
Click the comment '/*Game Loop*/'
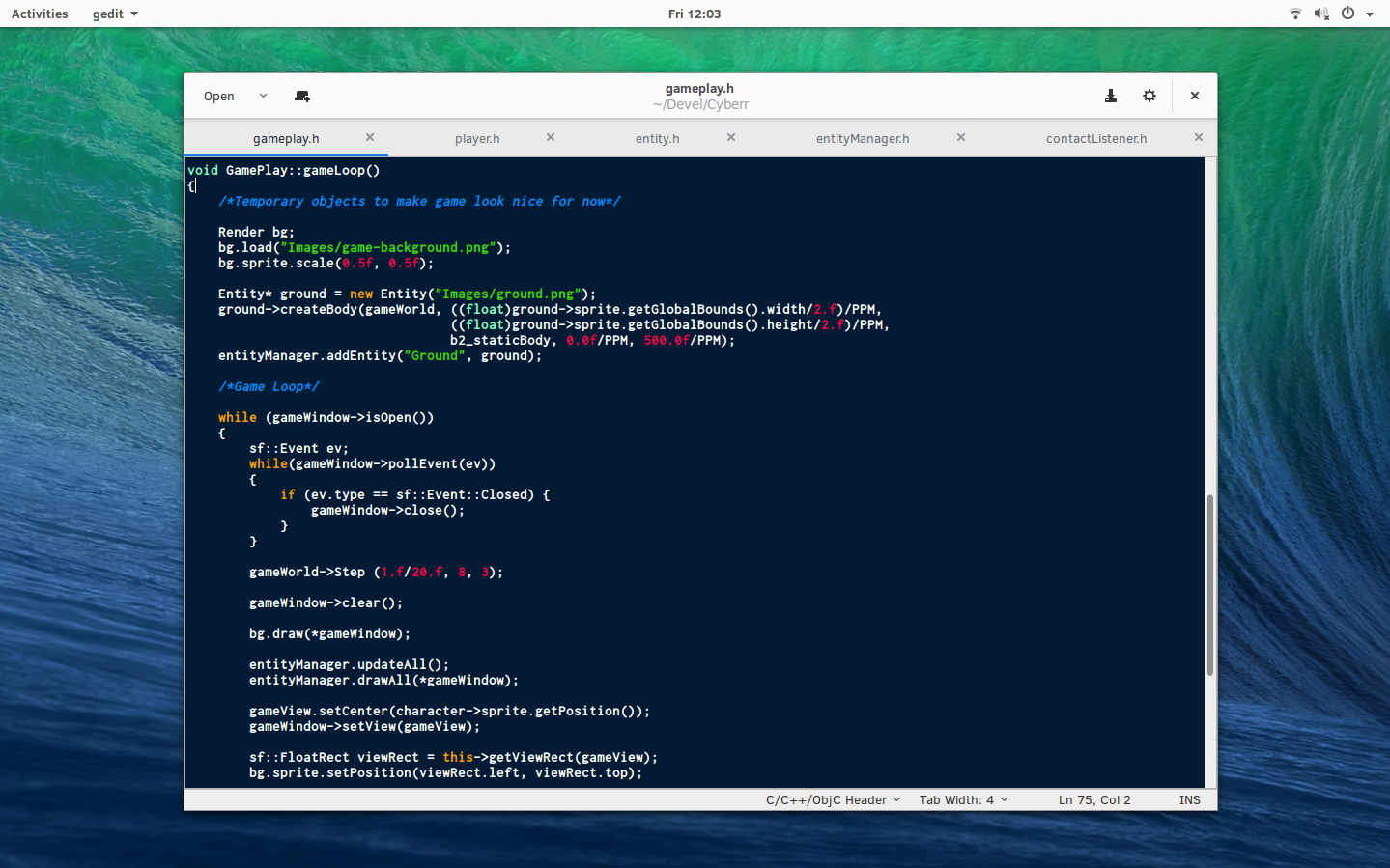click(x=269, y=387)
